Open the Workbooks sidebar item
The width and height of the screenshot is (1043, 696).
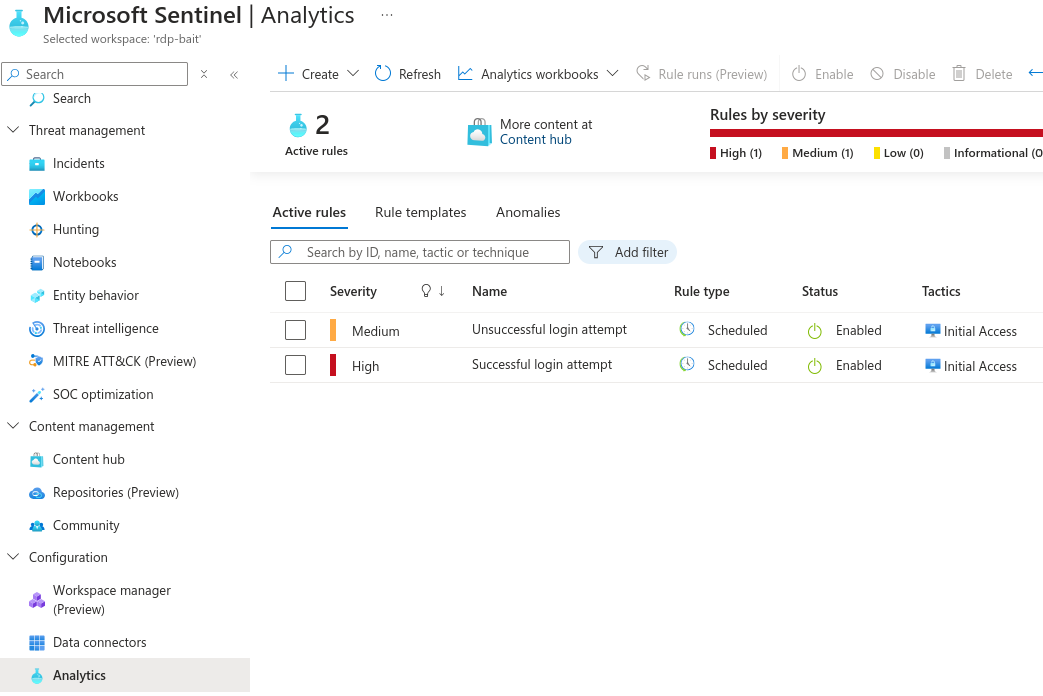[x=85, y=196]
